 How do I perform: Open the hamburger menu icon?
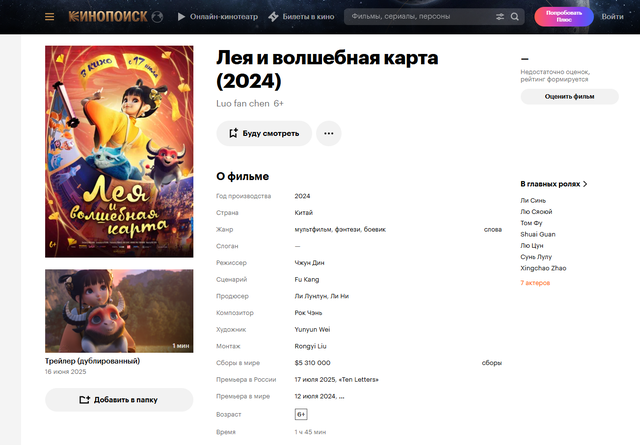click(49, 17)
